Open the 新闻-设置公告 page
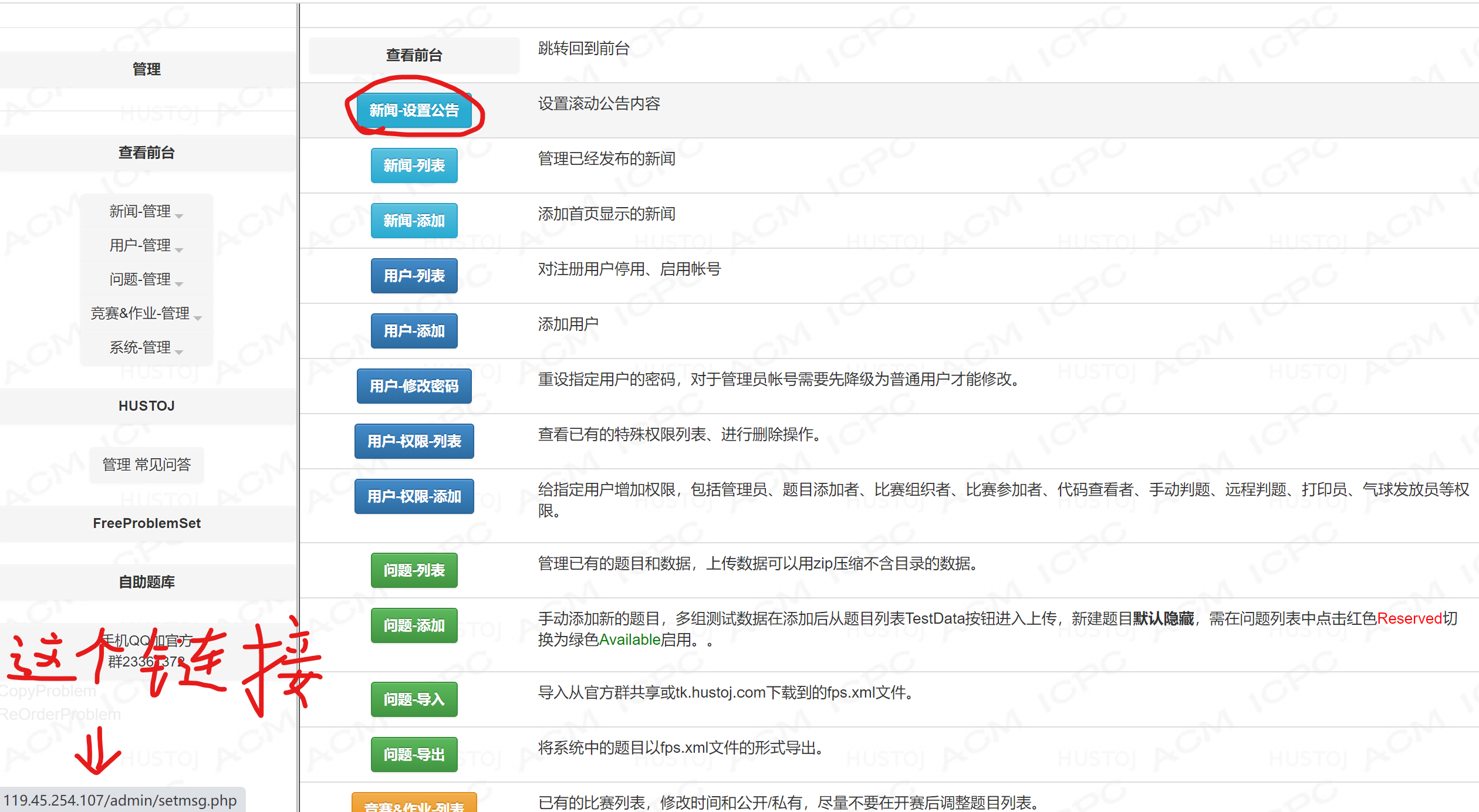Image resolution: width=1479 pixels, height=812 pixels. point(414,110)
